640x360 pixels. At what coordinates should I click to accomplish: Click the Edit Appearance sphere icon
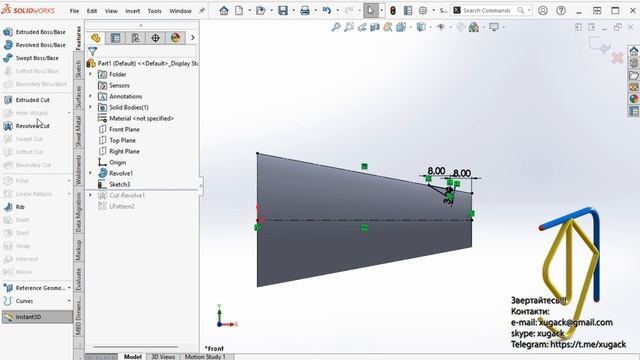point(474,27)
